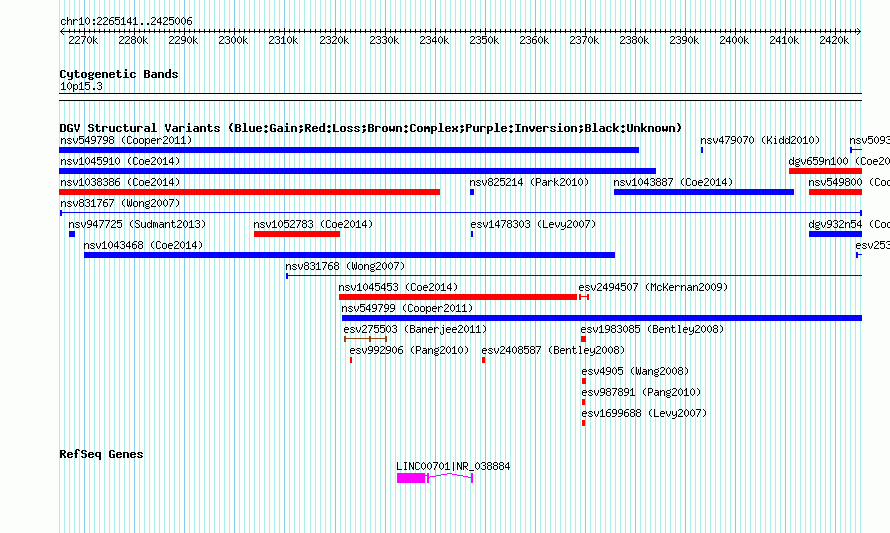Click the Cytogenetic Bands track title
This screenshot has height=533, width=890.
click(119, 74)
